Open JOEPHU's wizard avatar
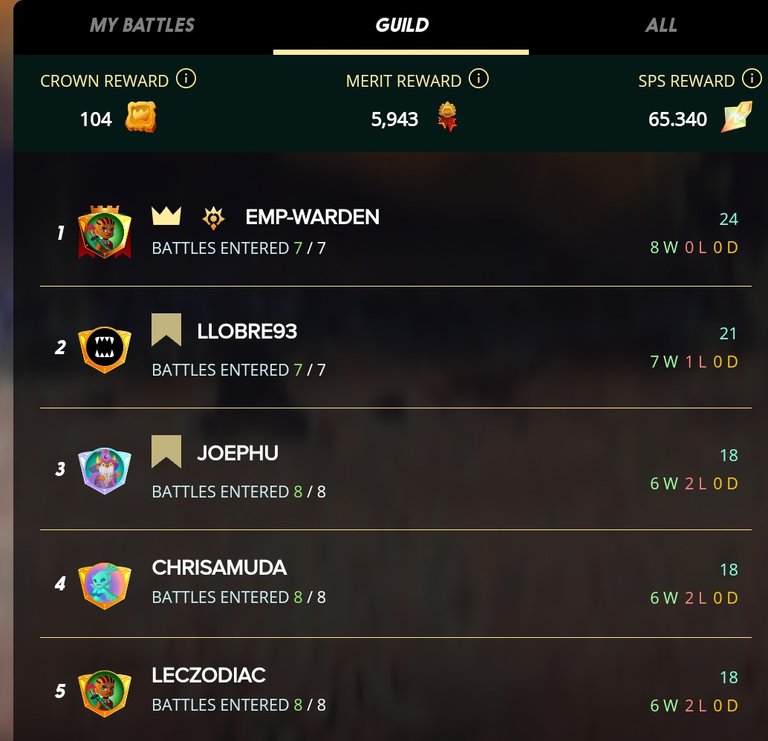Viewport: 768px width, 741px height. (105, 470)
